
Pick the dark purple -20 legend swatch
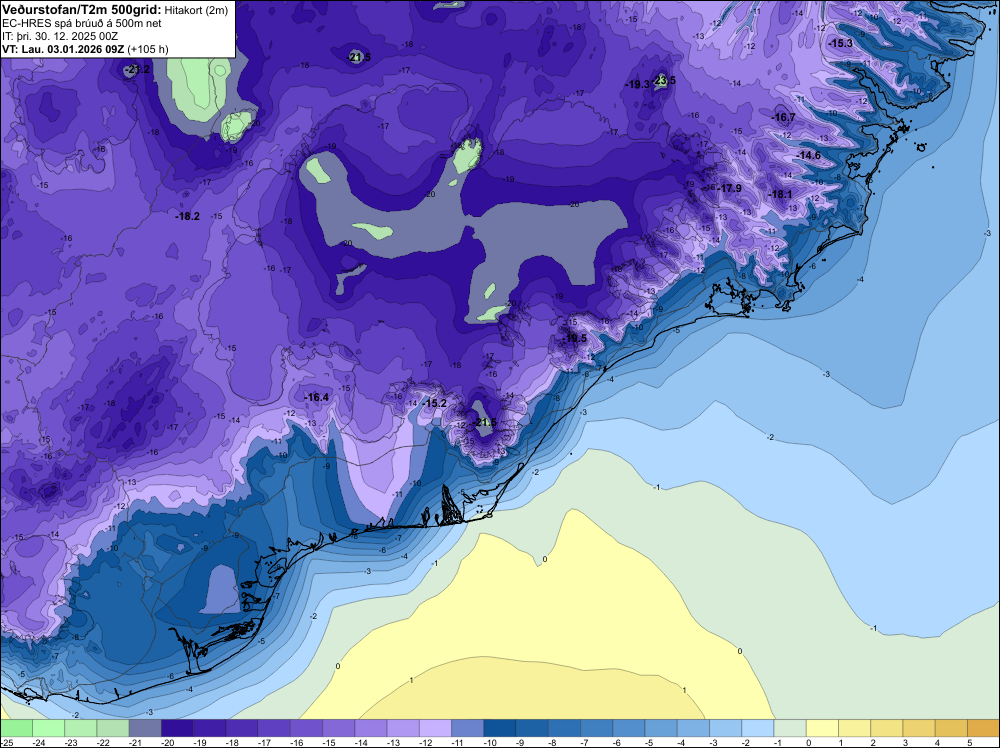tap(177, 728)
